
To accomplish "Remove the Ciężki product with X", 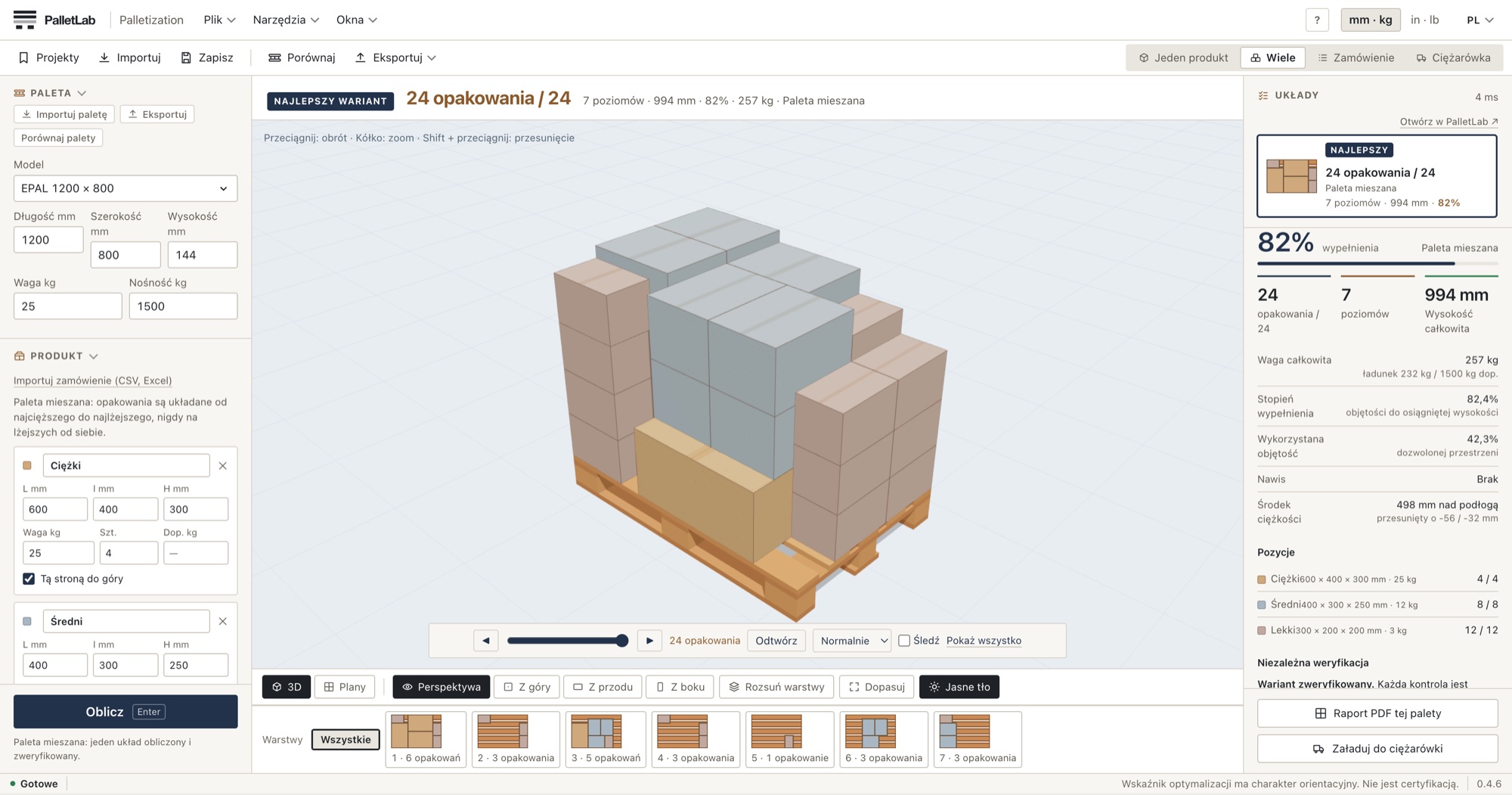I will coord(223,466).
